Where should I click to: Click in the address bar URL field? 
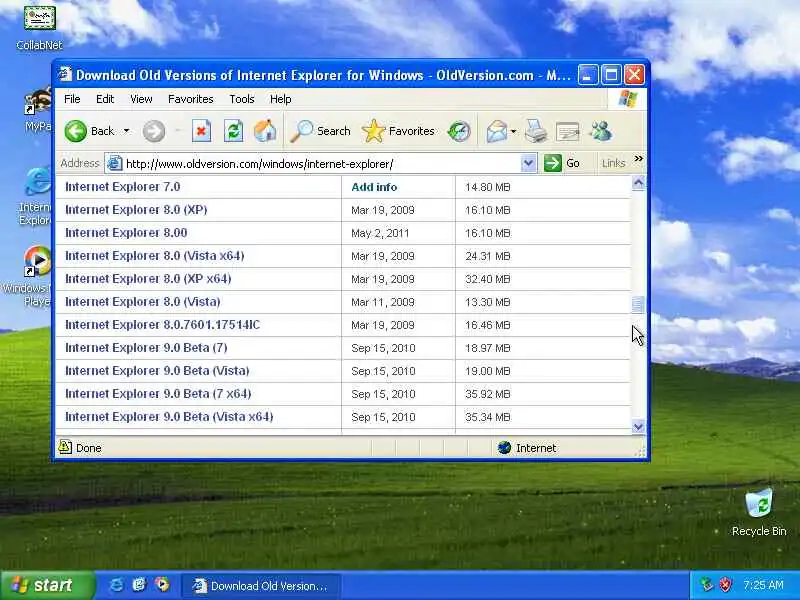(321, 164)
